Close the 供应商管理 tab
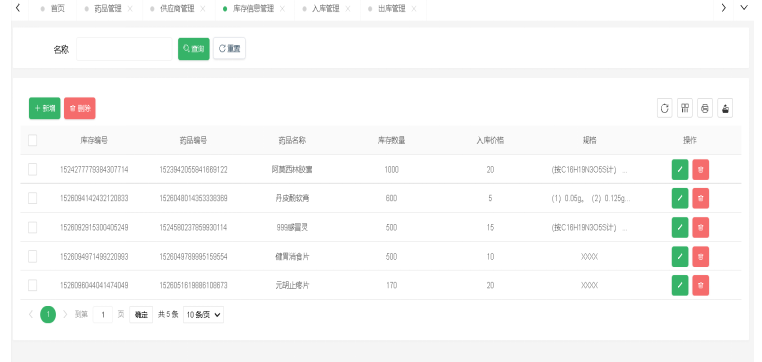Image resolution: width=762 pixels, height=362 pixels. pyautogui.click(x=203, y=9)
